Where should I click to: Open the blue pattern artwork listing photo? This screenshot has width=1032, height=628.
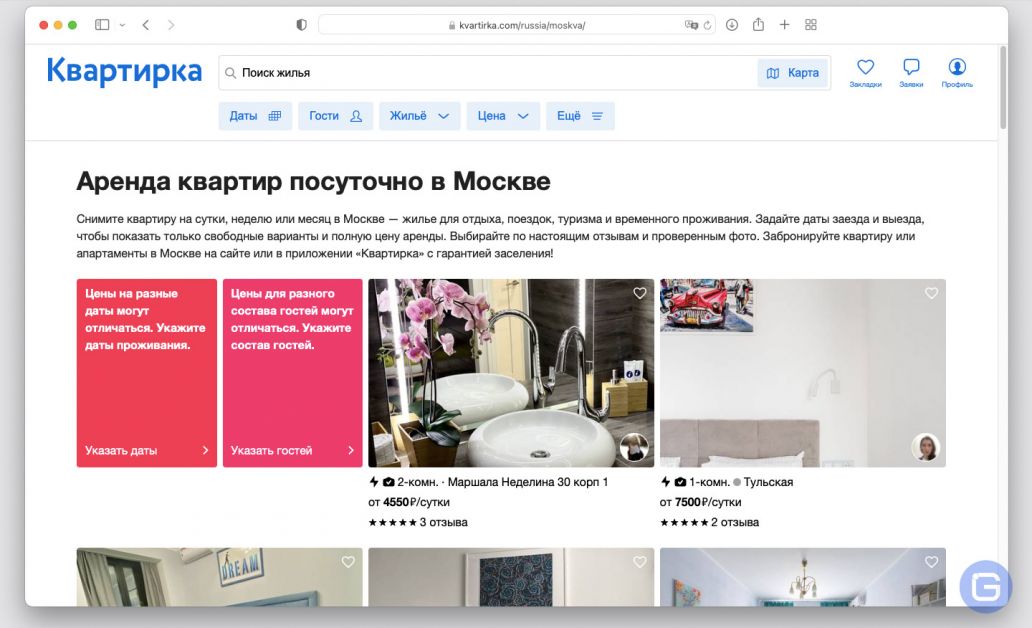pos(511,577)
